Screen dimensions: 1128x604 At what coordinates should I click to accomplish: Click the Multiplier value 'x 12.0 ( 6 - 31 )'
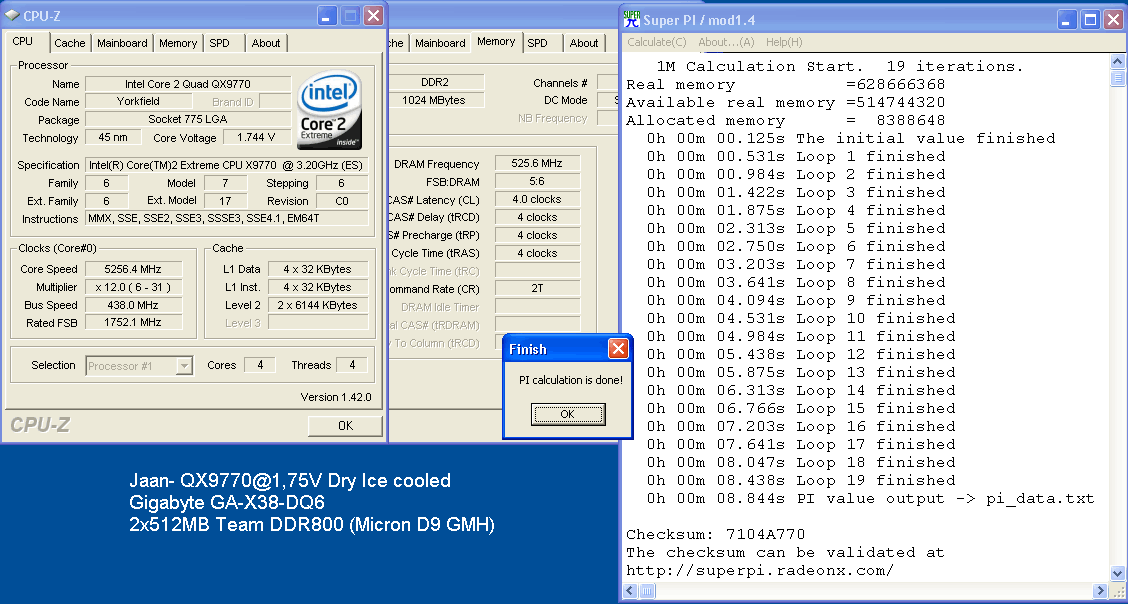(x=133, y=287)
